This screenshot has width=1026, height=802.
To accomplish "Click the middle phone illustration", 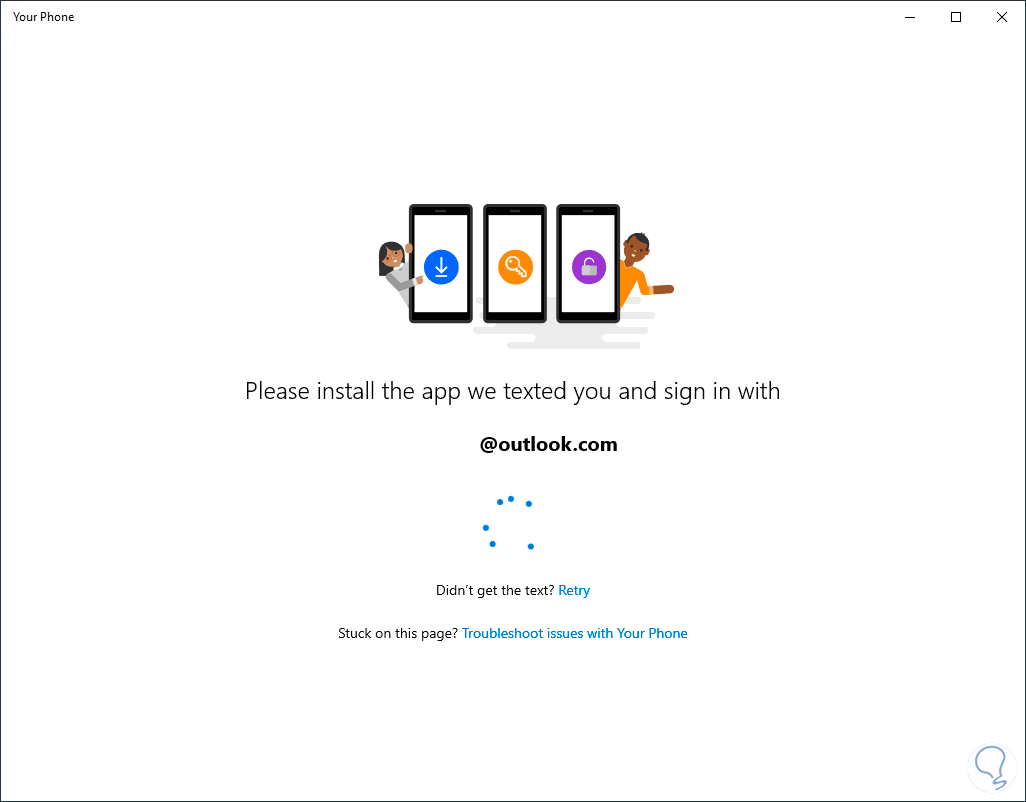I will click(x=515, y=264).
